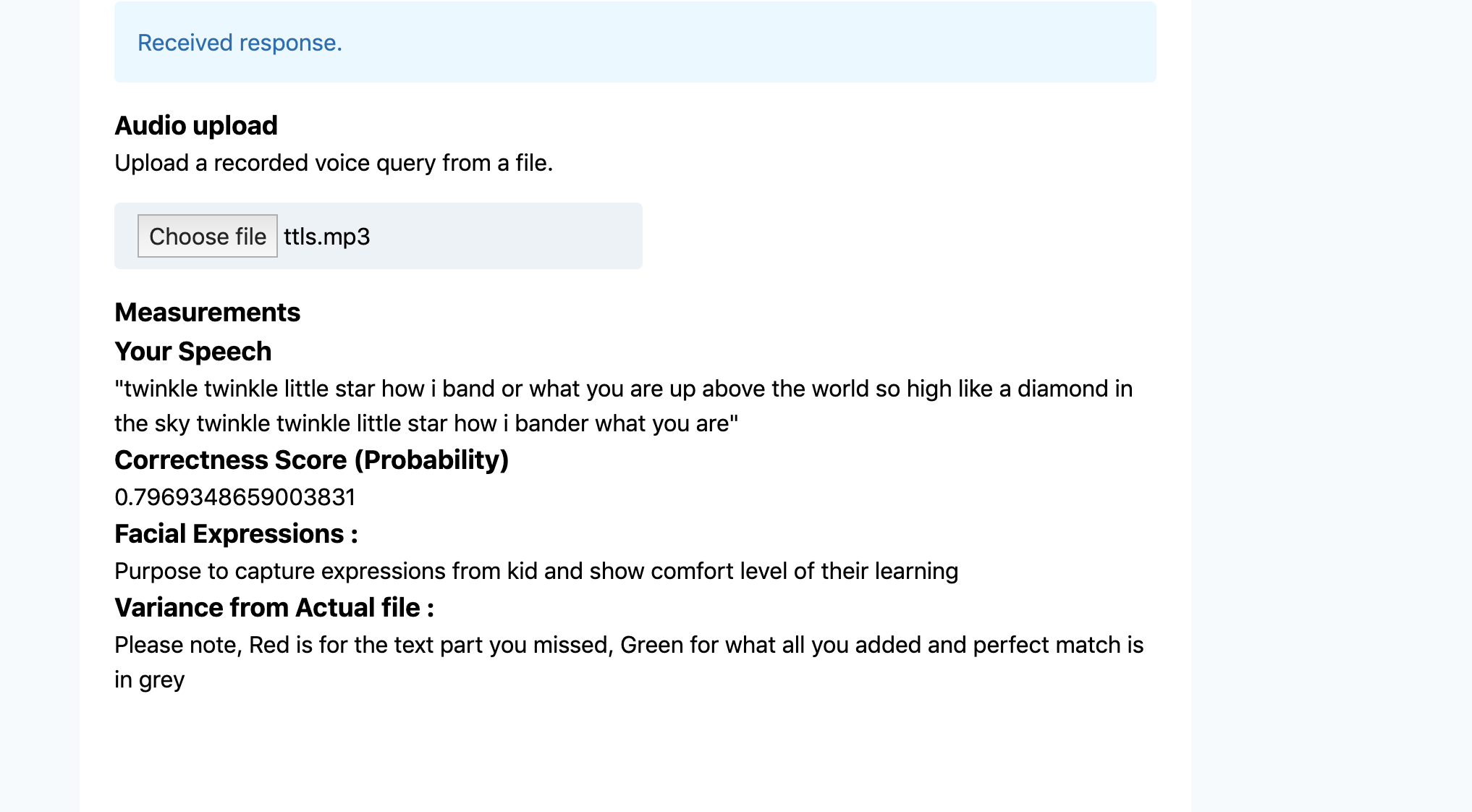Viewport: 1472px width, 812px height.
Task: Click the score value 0.7969348659003831
Action: [x=235, y=497]
